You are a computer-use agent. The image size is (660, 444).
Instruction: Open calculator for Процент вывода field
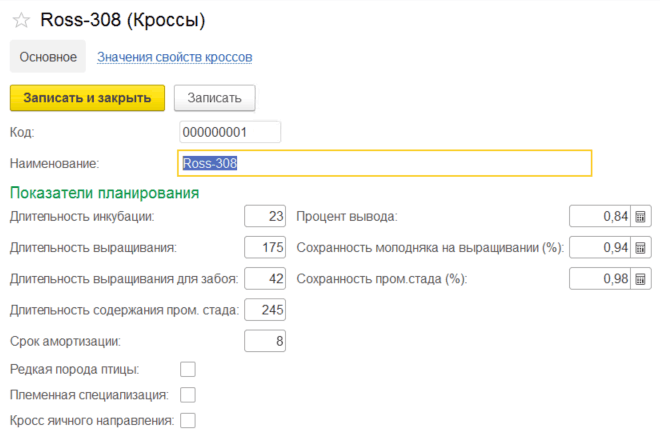coord(640,216)
